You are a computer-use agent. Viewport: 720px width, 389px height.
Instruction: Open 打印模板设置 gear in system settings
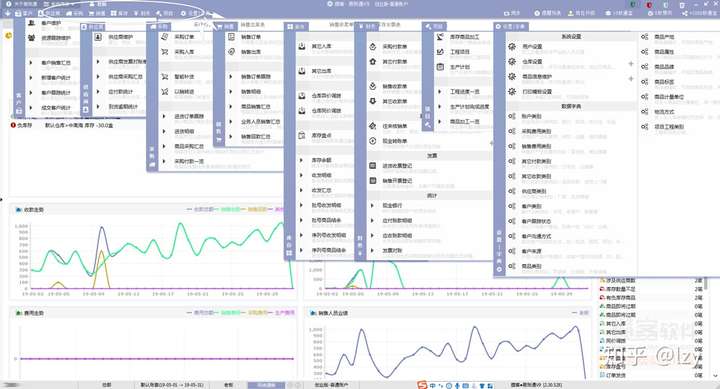click(512, 91)
